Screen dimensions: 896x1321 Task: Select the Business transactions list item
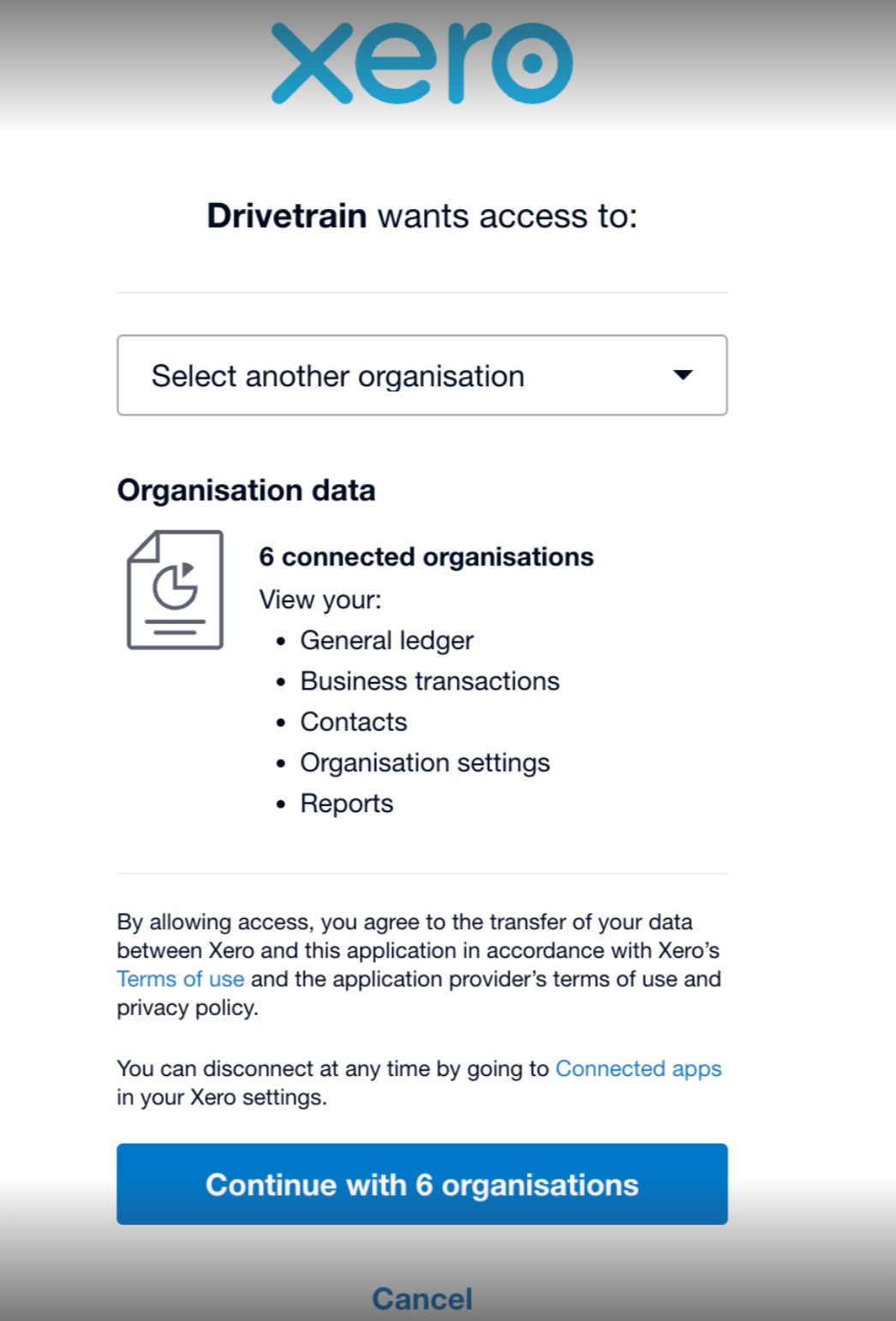(429, 681)
